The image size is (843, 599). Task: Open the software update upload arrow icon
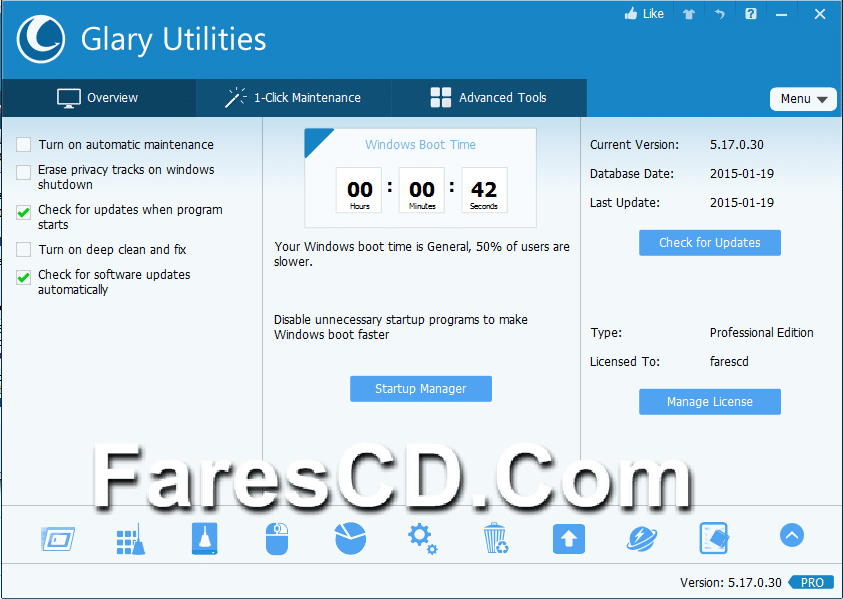[x=569, y=539]
